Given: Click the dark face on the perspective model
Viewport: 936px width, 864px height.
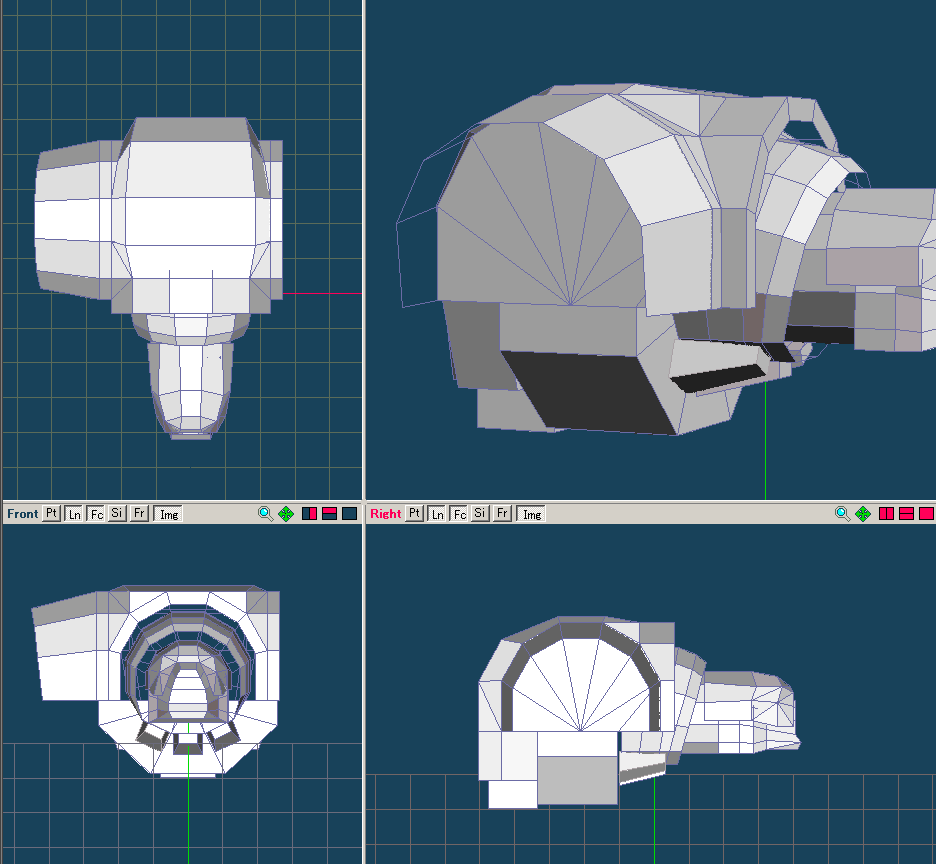Looking at the screenshot, I should (x=590, y=390).
